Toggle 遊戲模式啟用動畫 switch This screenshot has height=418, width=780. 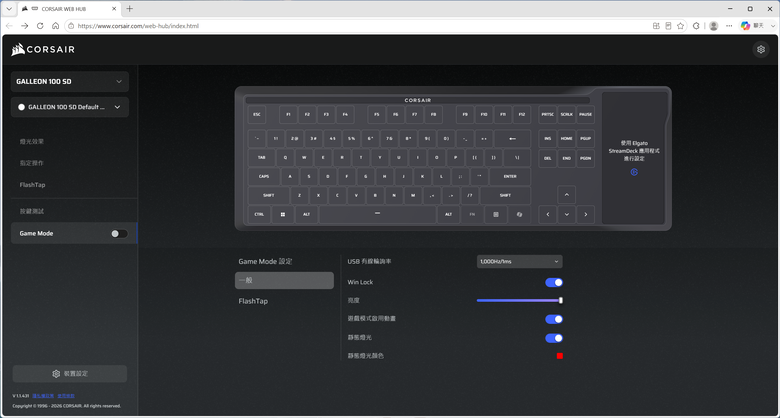coord(554,319)
